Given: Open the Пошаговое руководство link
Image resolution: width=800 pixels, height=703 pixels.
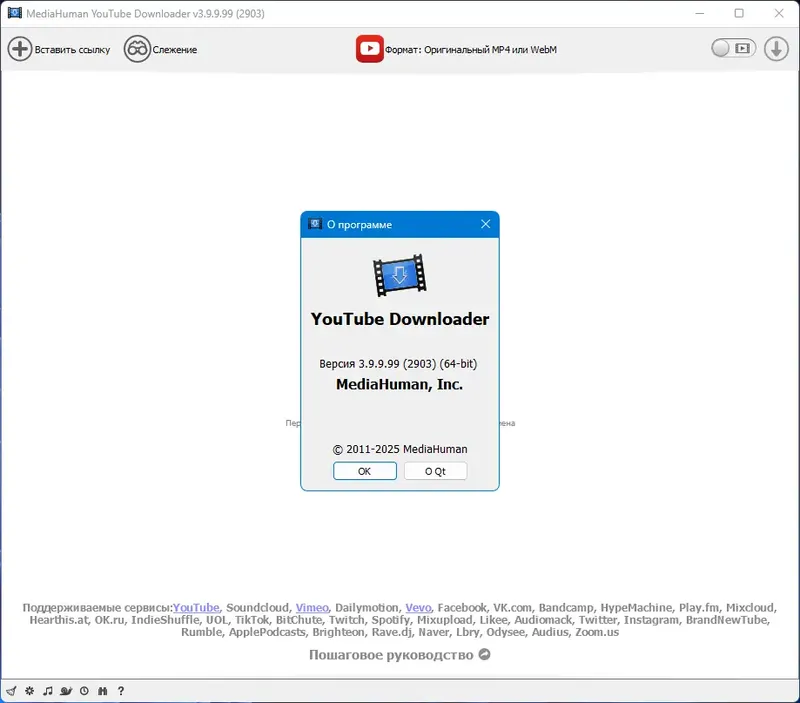Looking at the screenshot, I should click(391, 655).
